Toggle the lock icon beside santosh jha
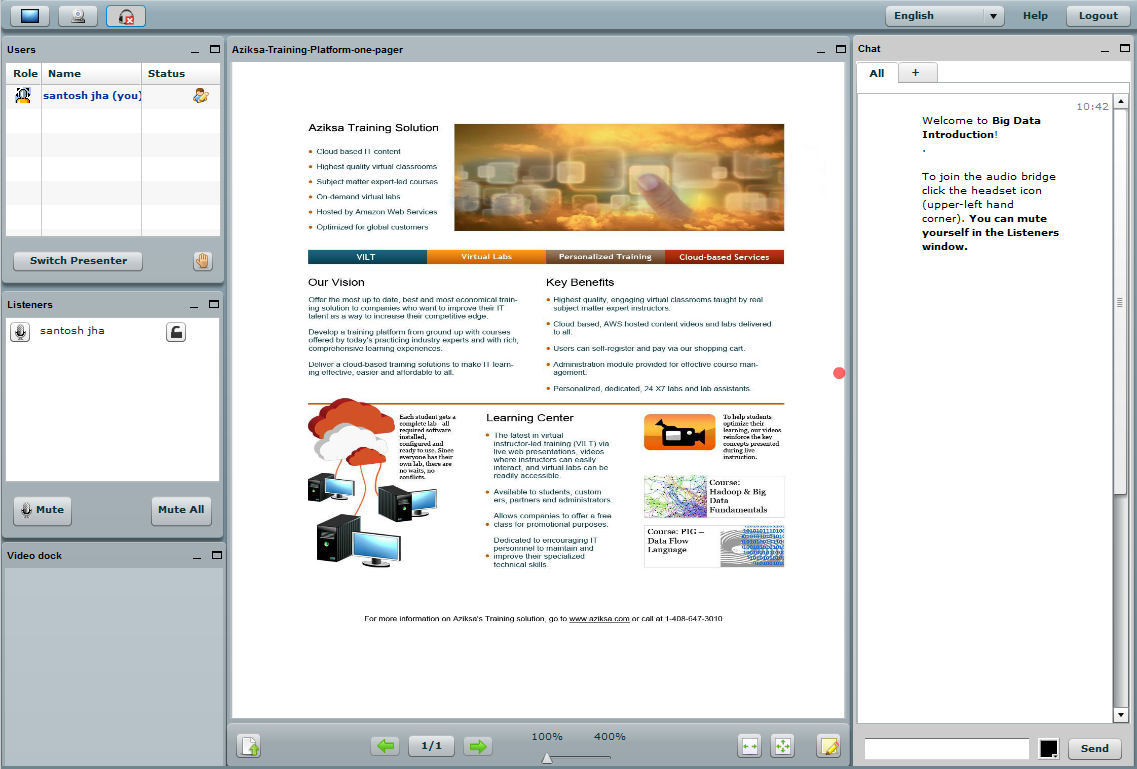This screenshot has height=769, width=1137. [x=176, y=332]
